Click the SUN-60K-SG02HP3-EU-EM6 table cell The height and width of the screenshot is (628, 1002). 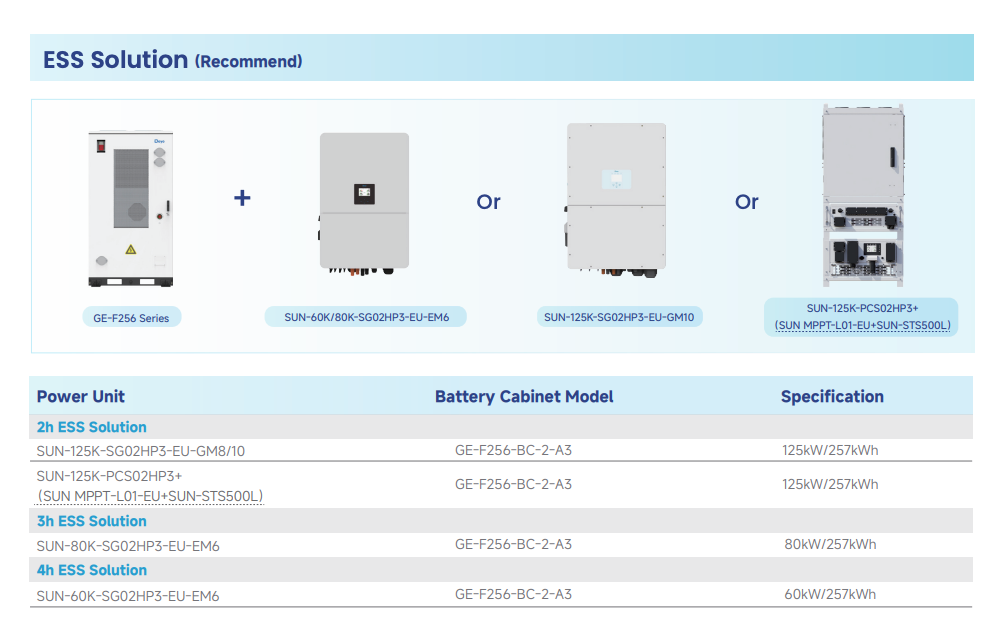[x=128, y=596]
